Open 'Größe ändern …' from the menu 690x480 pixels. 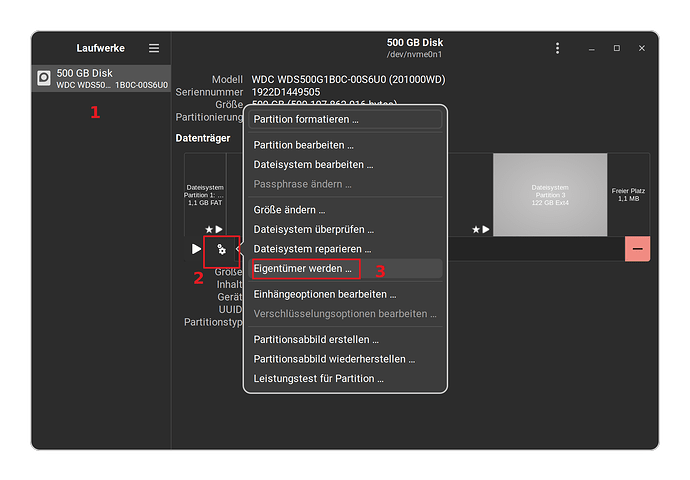pos(290,210)
